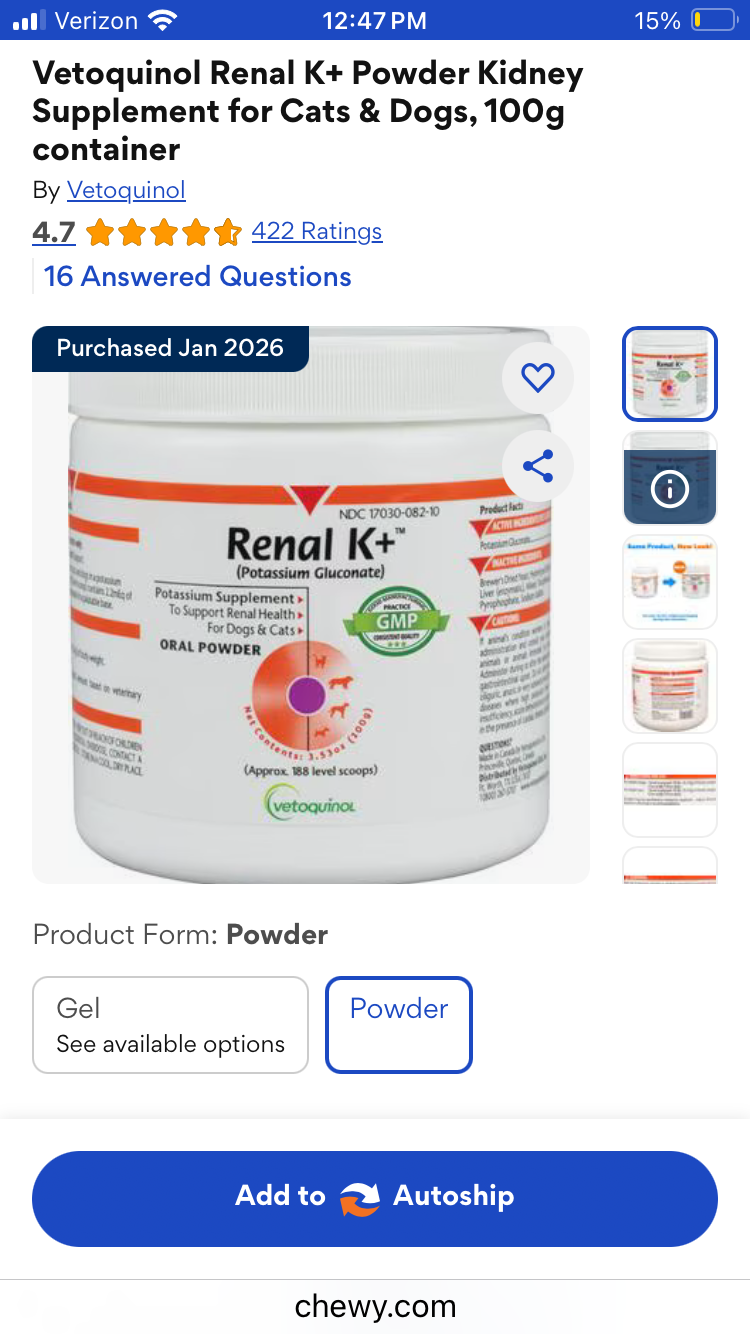Tap the heart favorite icon
This screenshot has height=1334, width=750.
(x=538, y=377)
